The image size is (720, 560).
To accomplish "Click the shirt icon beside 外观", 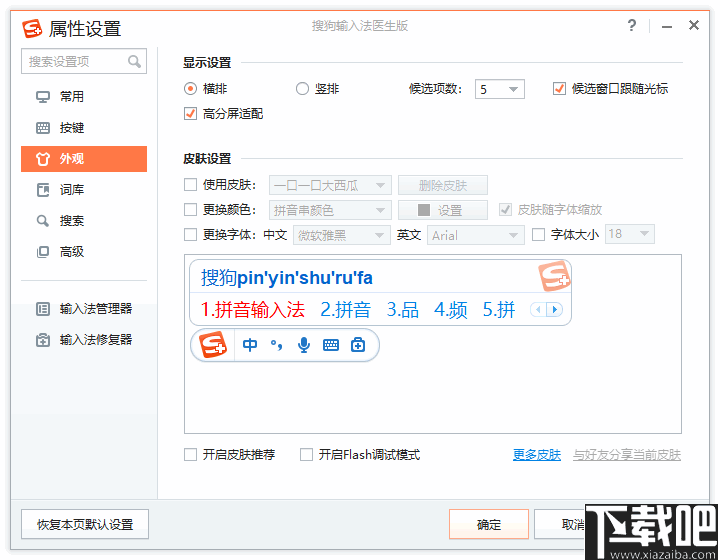I will 43,159.
